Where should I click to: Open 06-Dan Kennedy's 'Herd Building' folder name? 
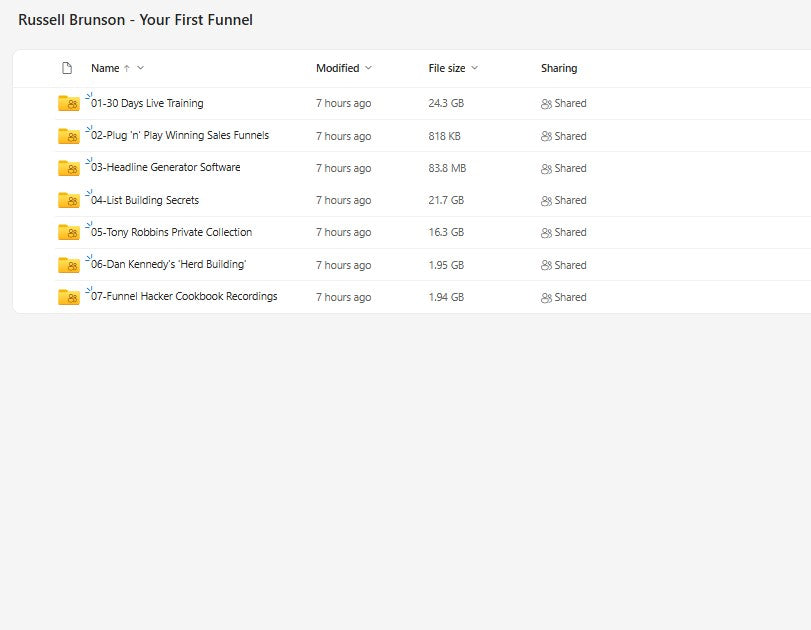[x=169, y=264]
